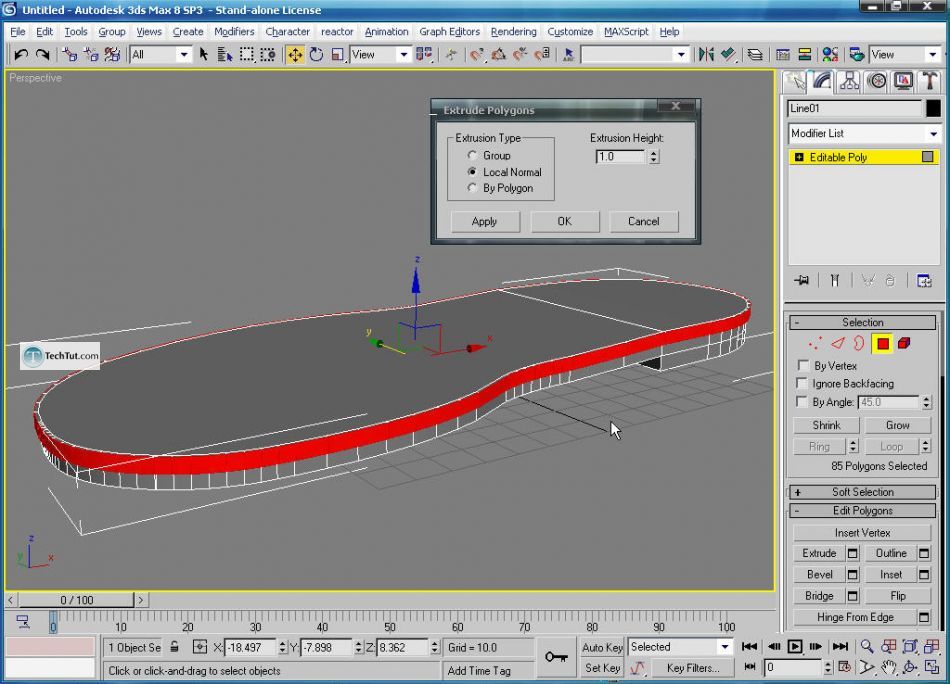This screenshot has height=684, width=950.
Task: Open the Material Editor icon
Action: [830, 55]
